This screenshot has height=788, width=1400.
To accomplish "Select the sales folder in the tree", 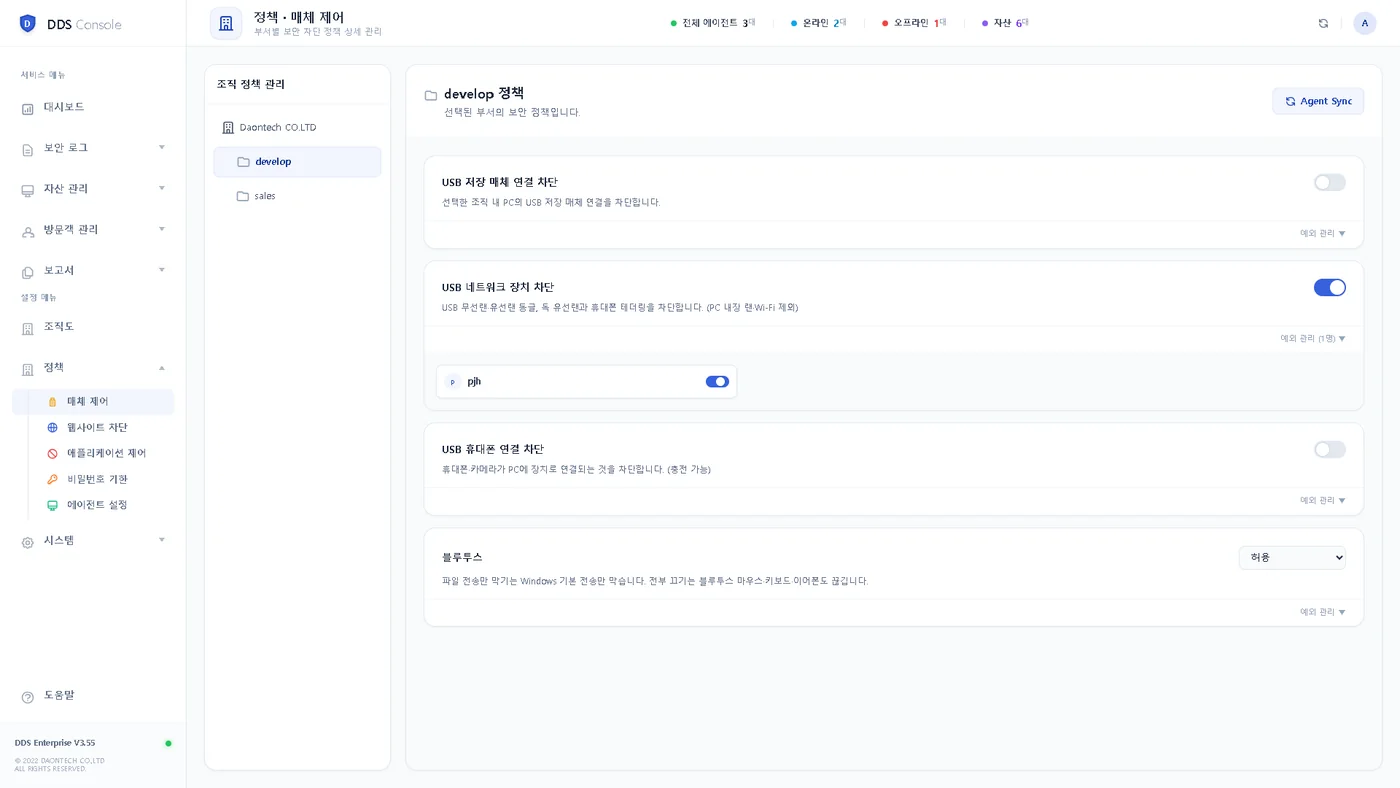I will pos(297,196).
